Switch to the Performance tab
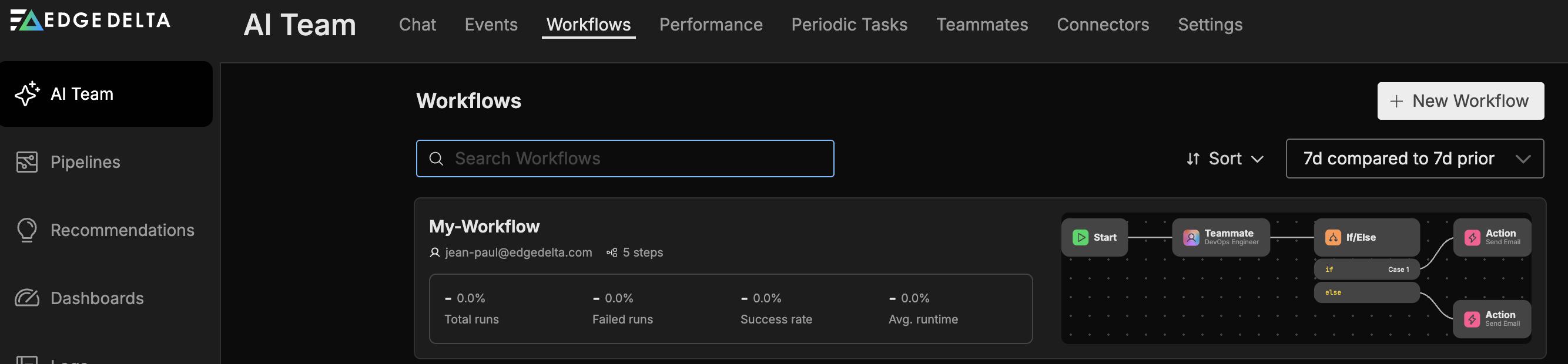The width and height of the screenshot is (1568, 364). coord(711,24)
